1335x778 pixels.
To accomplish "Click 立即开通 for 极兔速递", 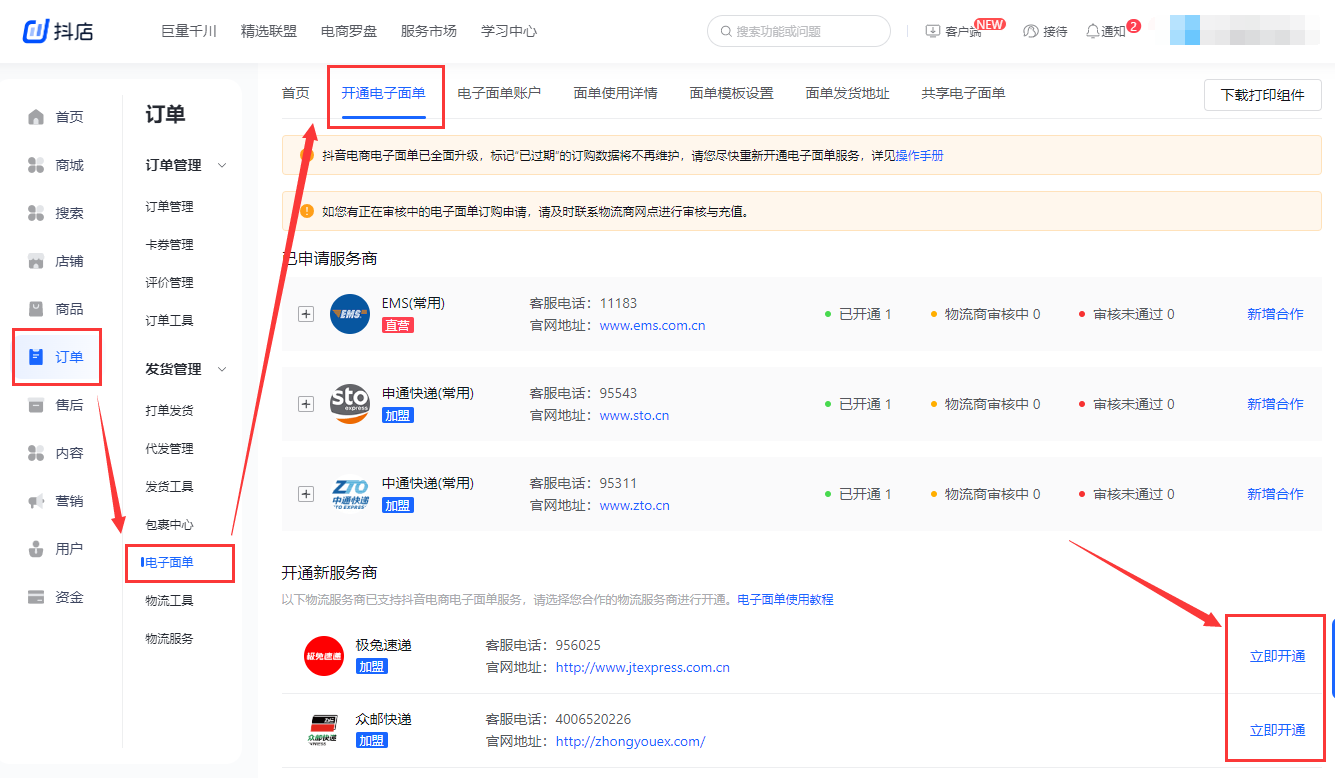I will tap(1278, 656).
